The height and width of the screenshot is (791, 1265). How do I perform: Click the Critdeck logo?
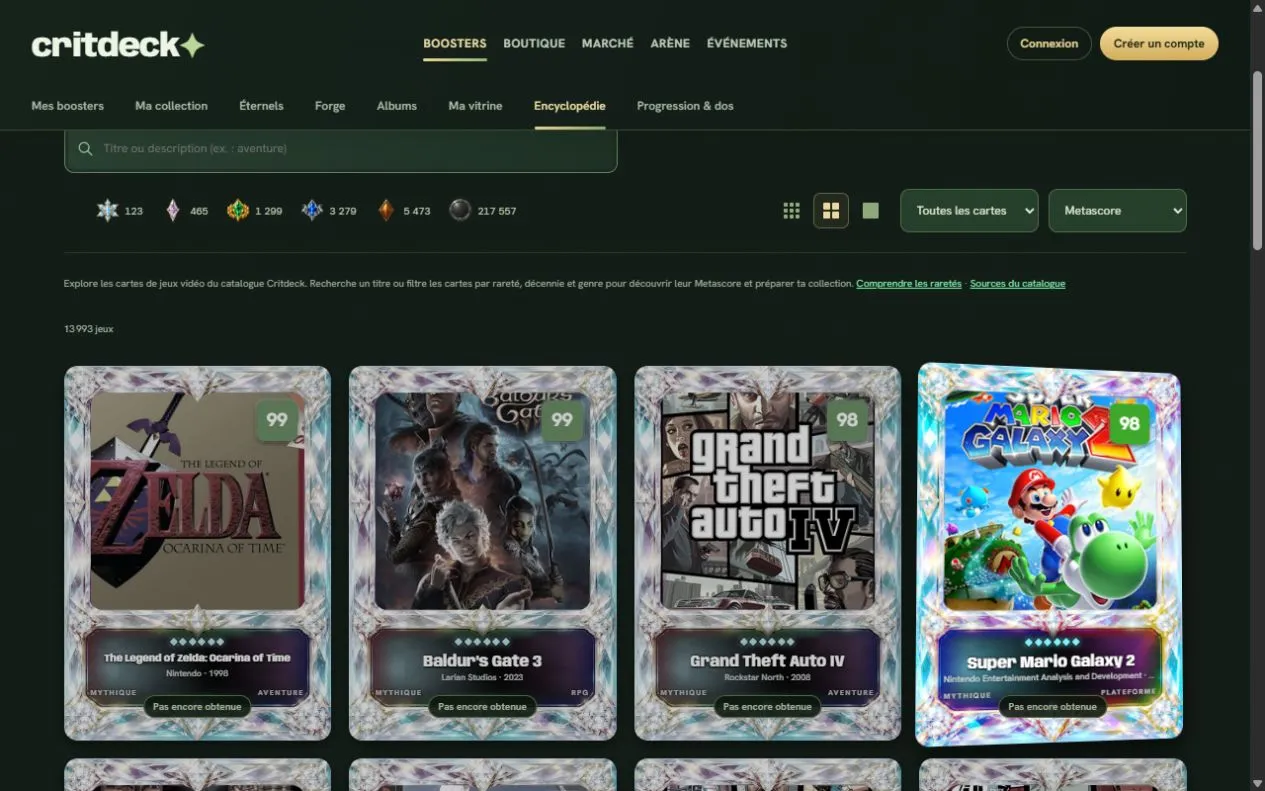pos(118,44)
